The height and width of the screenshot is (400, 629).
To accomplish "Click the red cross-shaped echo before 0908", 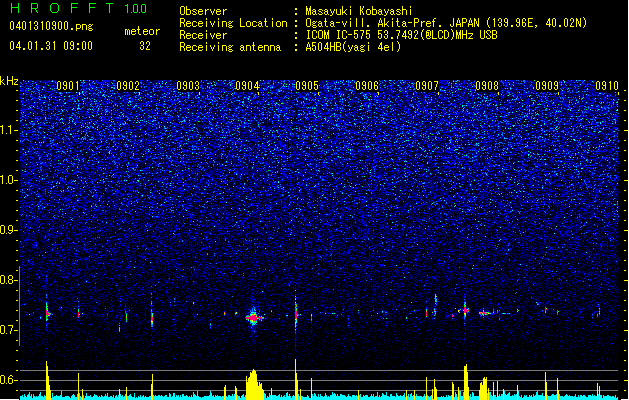I will click(x=465, y=310).
